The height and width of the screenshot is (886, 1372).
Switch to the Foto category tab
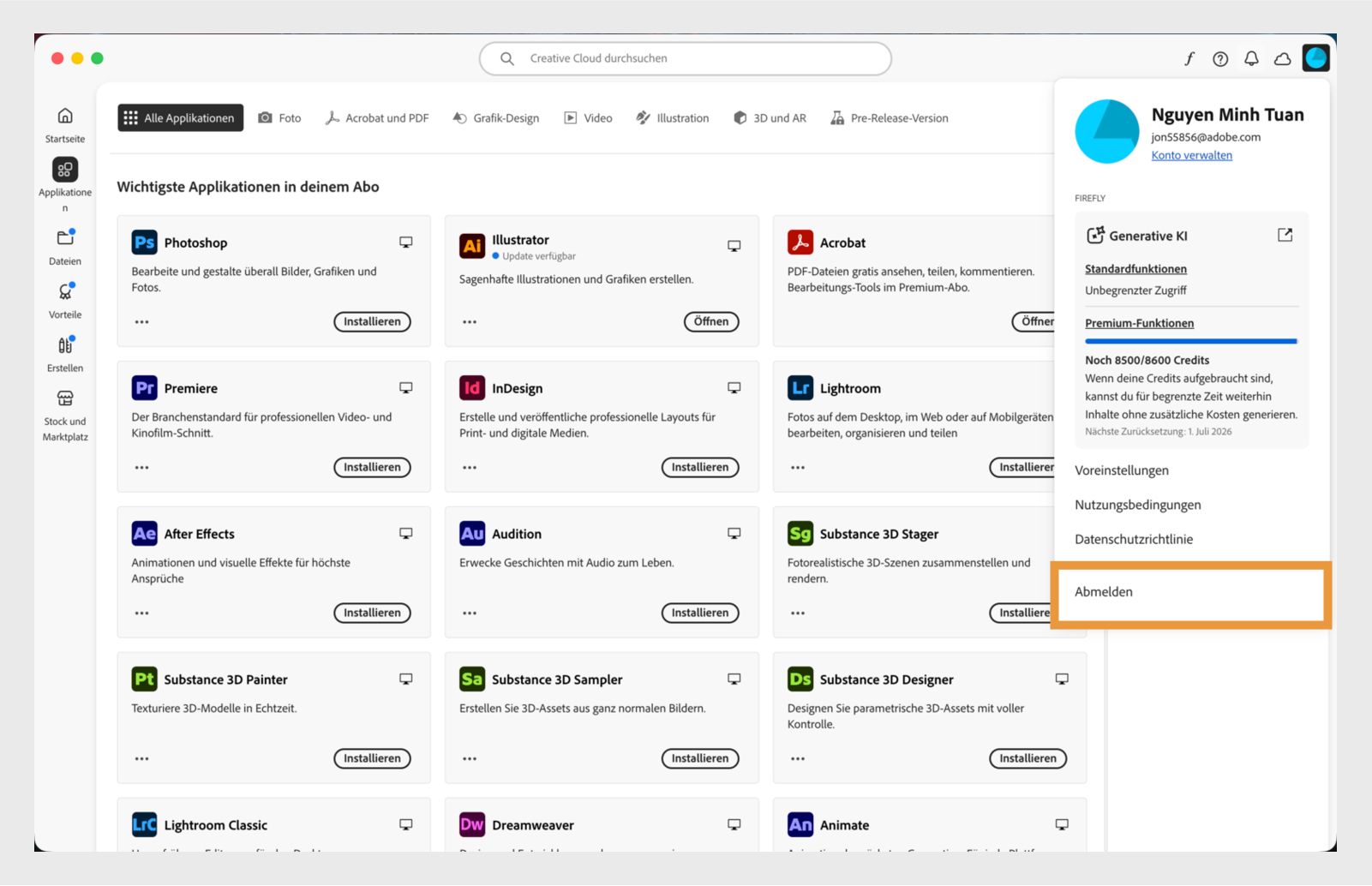click(x=280, y=117)
